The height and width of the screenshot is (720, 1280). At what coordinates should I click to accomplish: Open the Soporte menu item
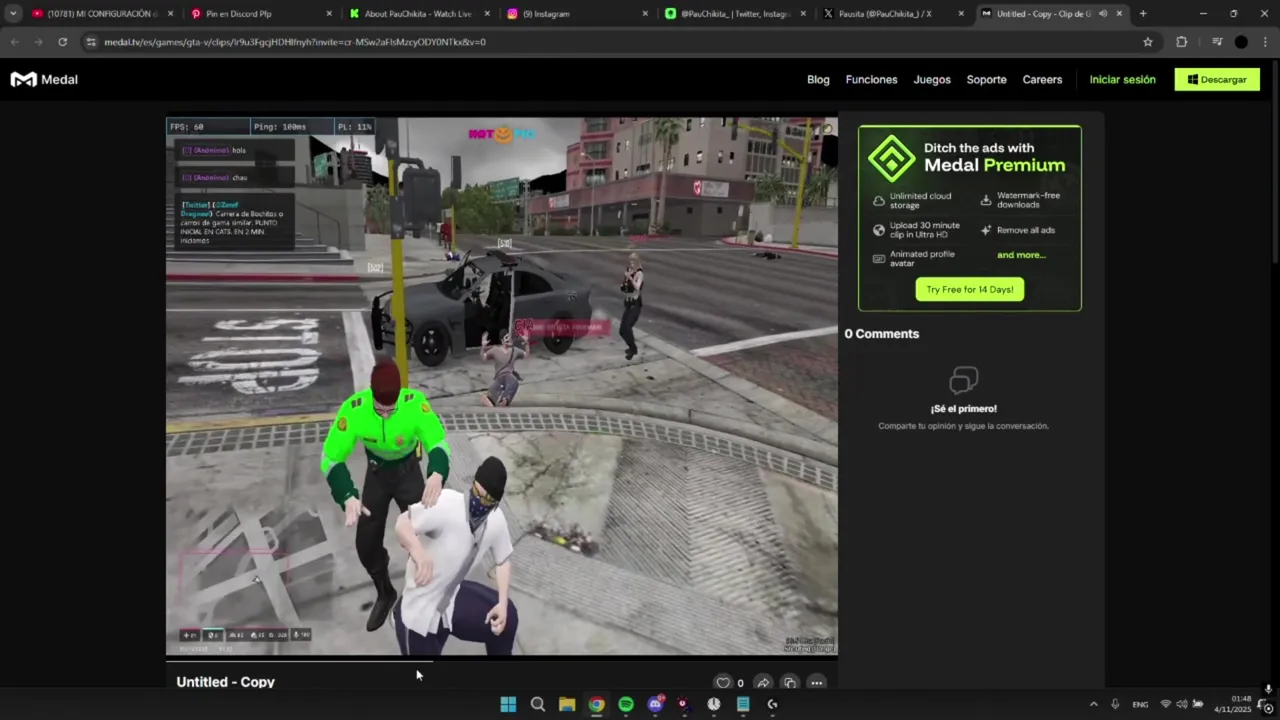pos(986,80)
